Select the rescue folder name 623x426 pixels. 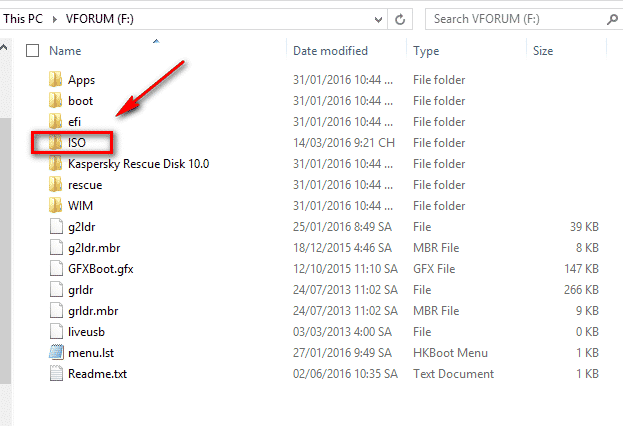pyautogui.click(x=85, y=185)
